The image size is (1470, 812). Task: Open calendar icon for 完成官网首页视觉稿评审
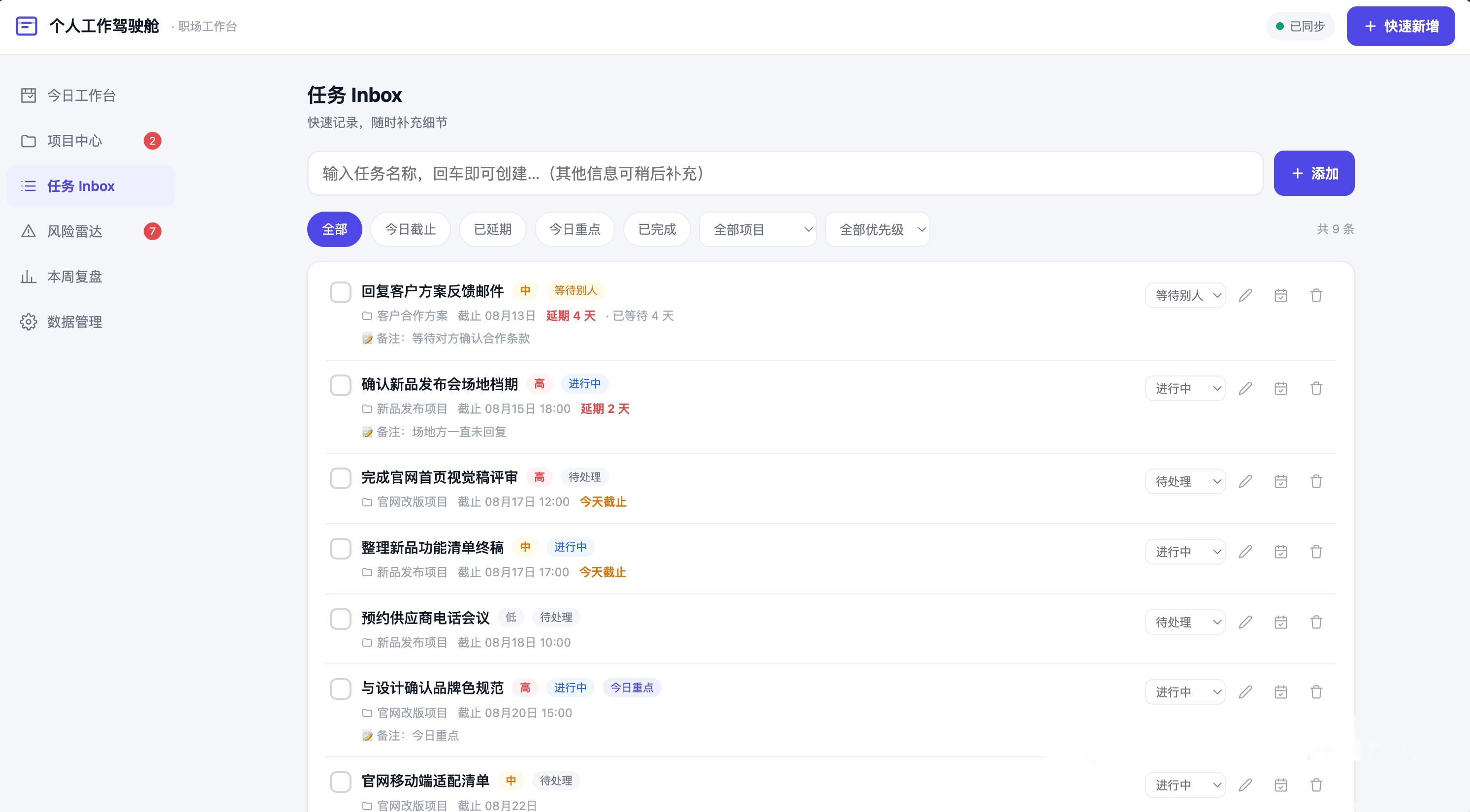1280,481
